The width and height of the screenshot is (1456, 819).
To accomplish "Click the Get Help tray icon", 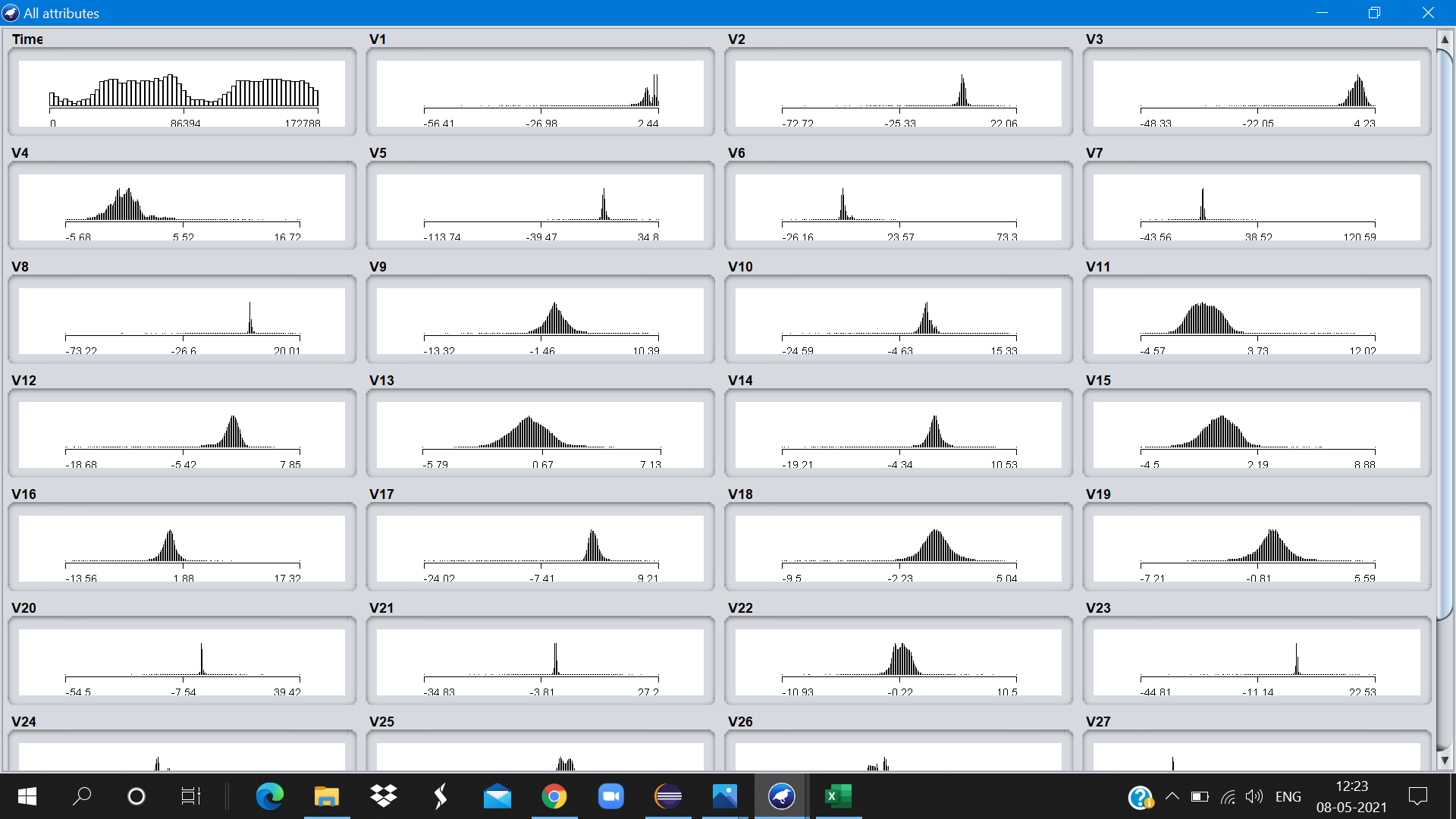I will [x=1141, y=797].
